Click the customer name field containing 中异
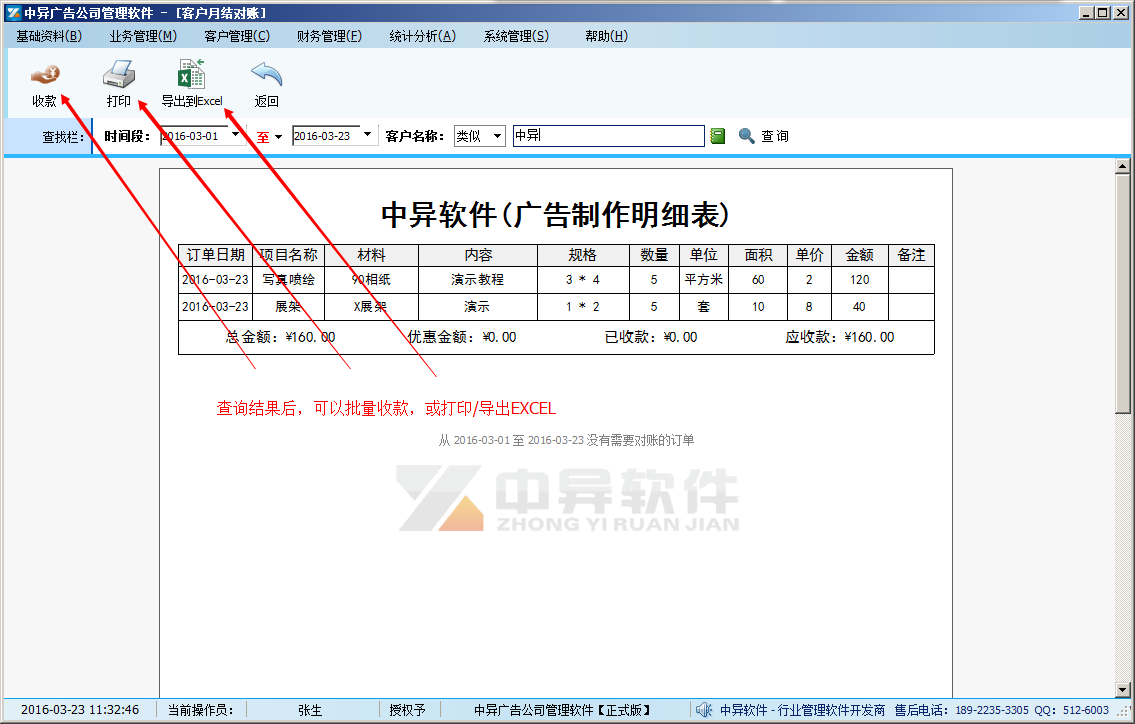The image size is (1135, 724). (609, 135)
